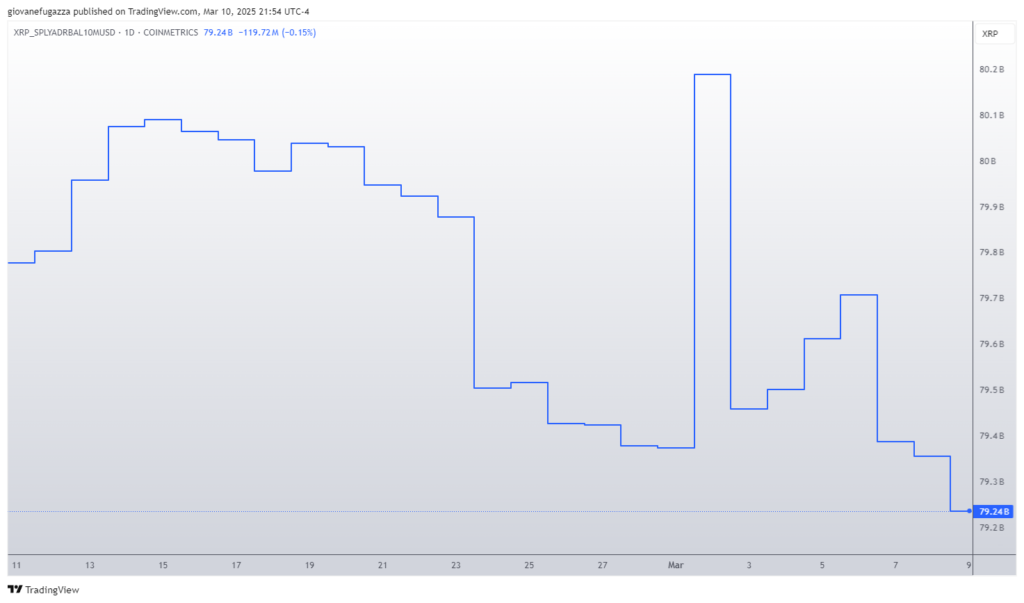This screenshot has width=1024, height=603.
Task: Click the XRP currency label on the price axis
Action: point(990,33)
